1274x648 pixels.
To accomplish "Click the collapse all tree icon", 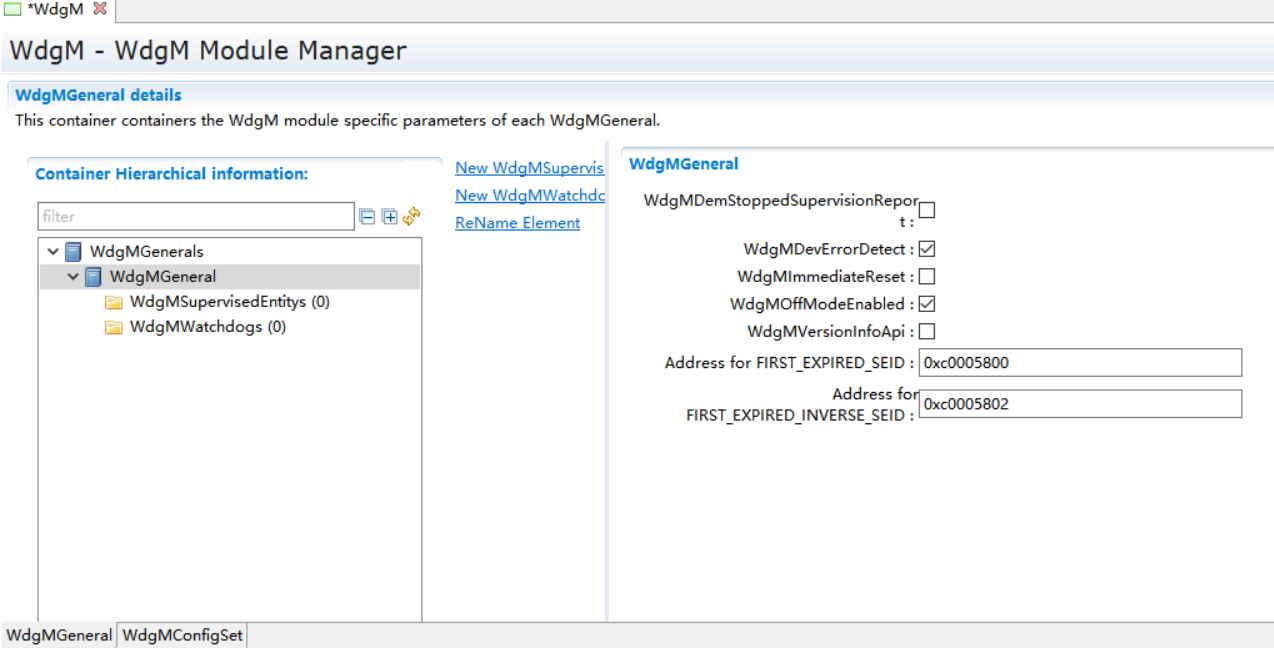I will click(x=367, y=217).
